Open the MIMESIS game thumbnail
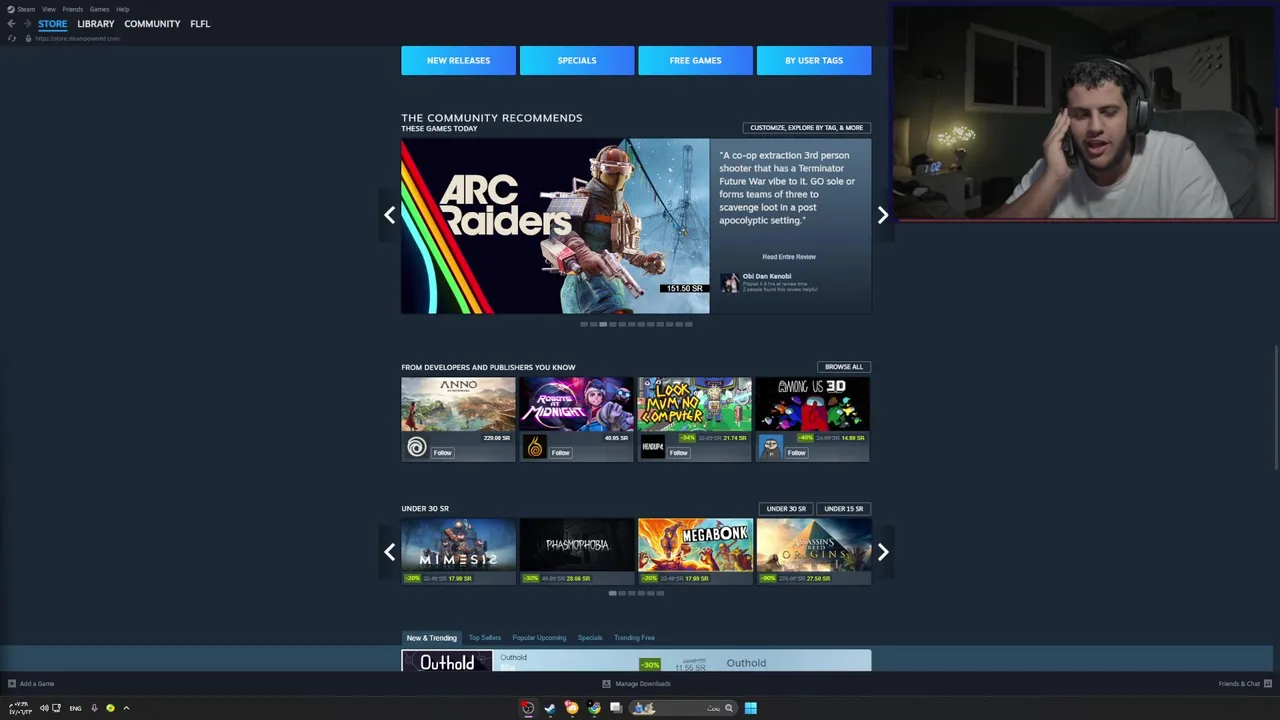The height and width of the screenshot is (720, 1280). point(458,545)
